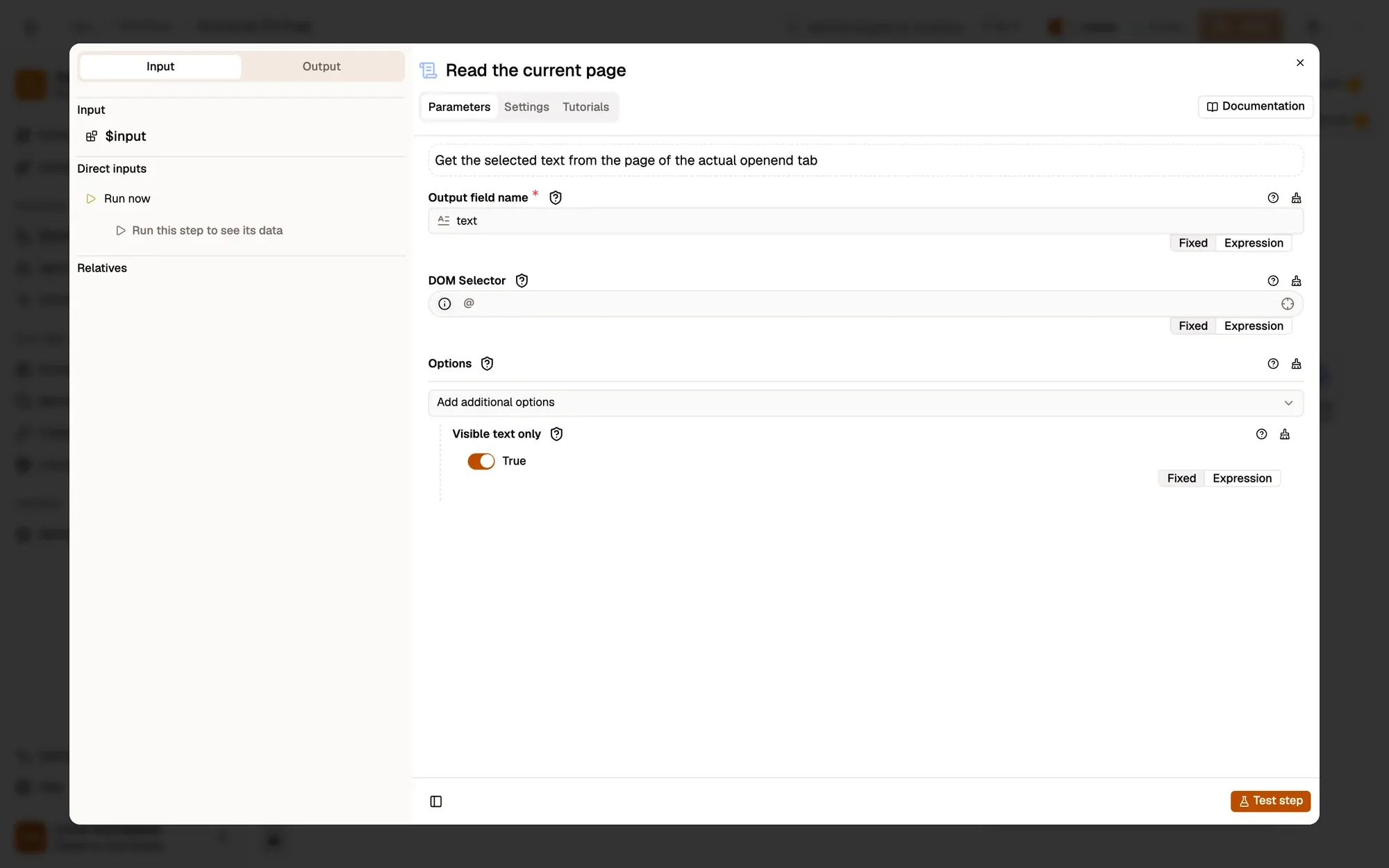
Task: Open the Documentation link button
Action: tap(1256, 106)
